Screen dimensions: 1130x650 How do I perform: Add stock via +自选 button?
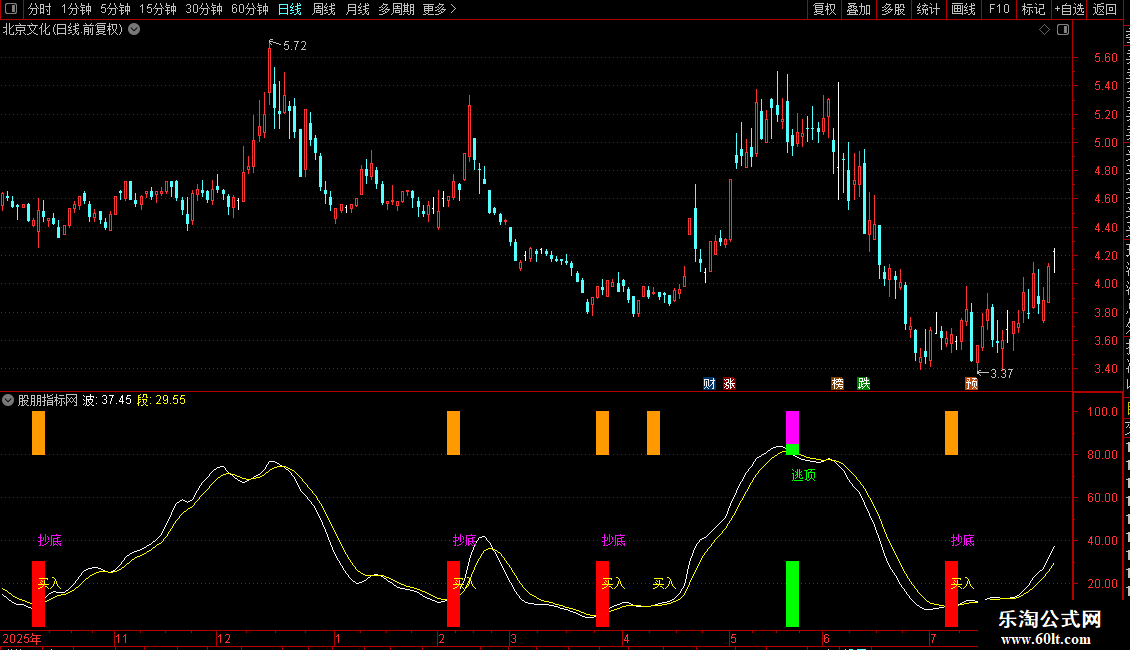tap(1069, 9)
